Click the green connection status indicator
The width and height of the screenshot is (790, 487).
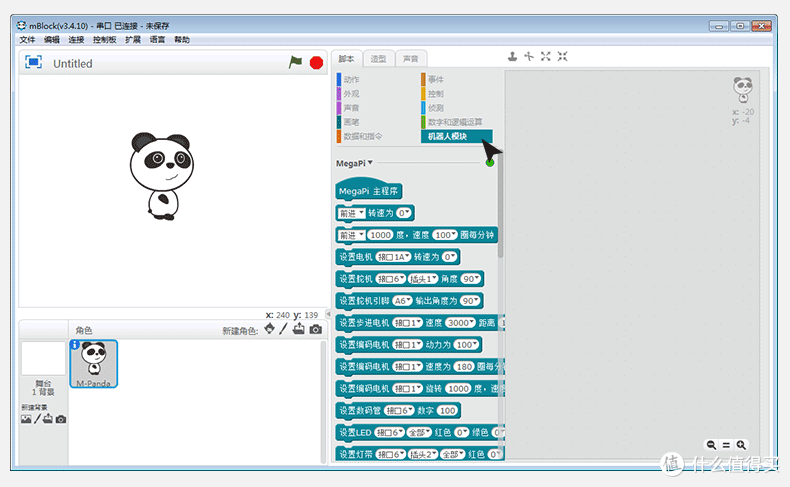[490, 163]
